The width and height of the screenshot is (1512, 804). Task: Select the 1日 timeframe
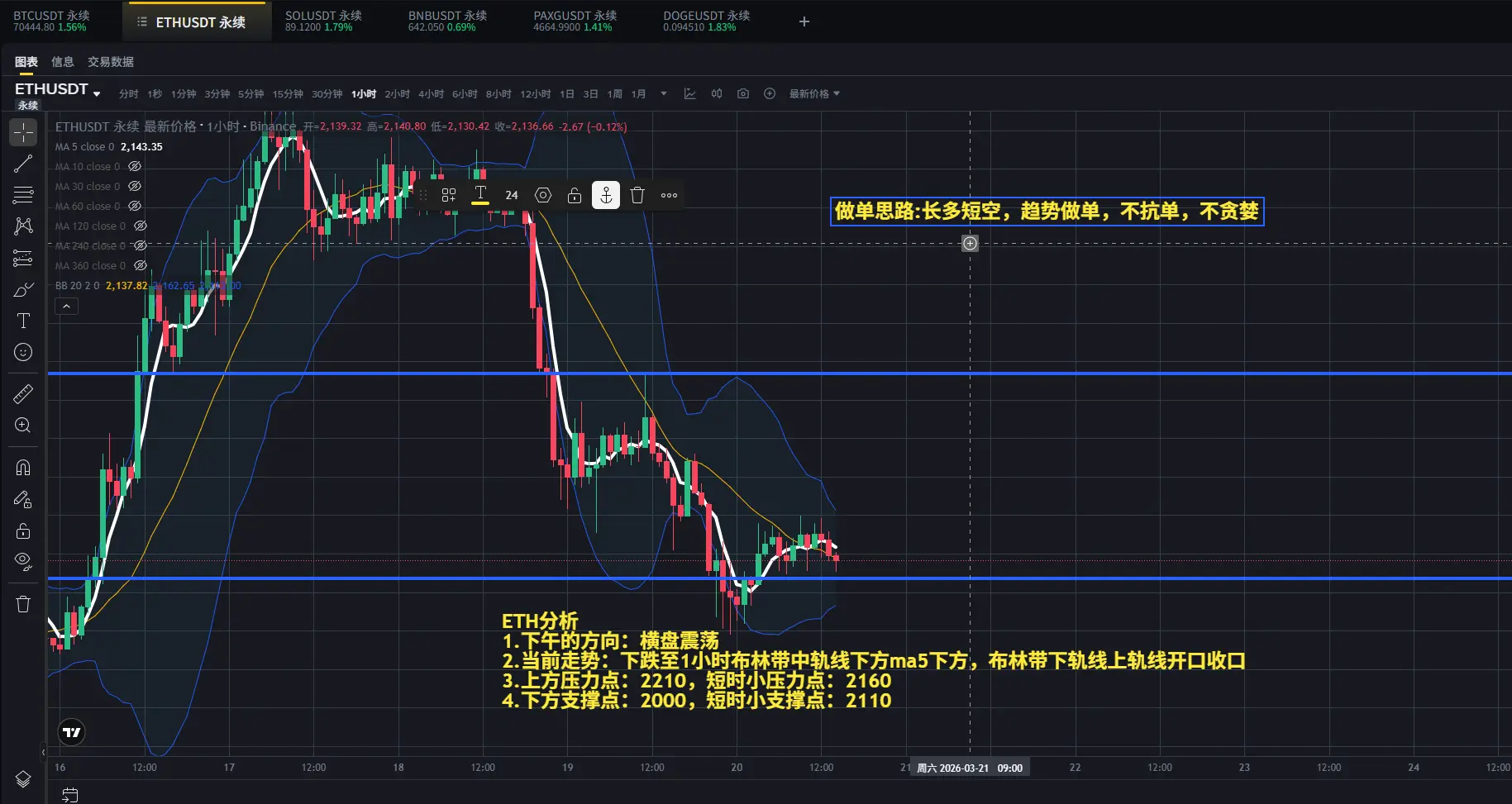point(567,94)
